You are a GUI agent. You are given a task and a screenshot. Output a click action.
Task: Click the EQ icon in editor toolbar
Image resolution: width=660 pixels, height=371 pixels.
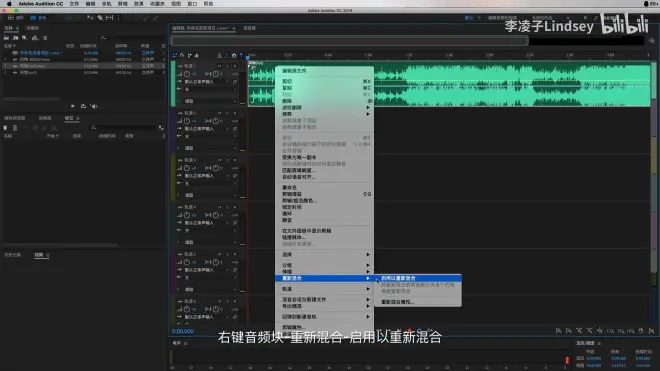pyautogui.click(x=197, y=55)
